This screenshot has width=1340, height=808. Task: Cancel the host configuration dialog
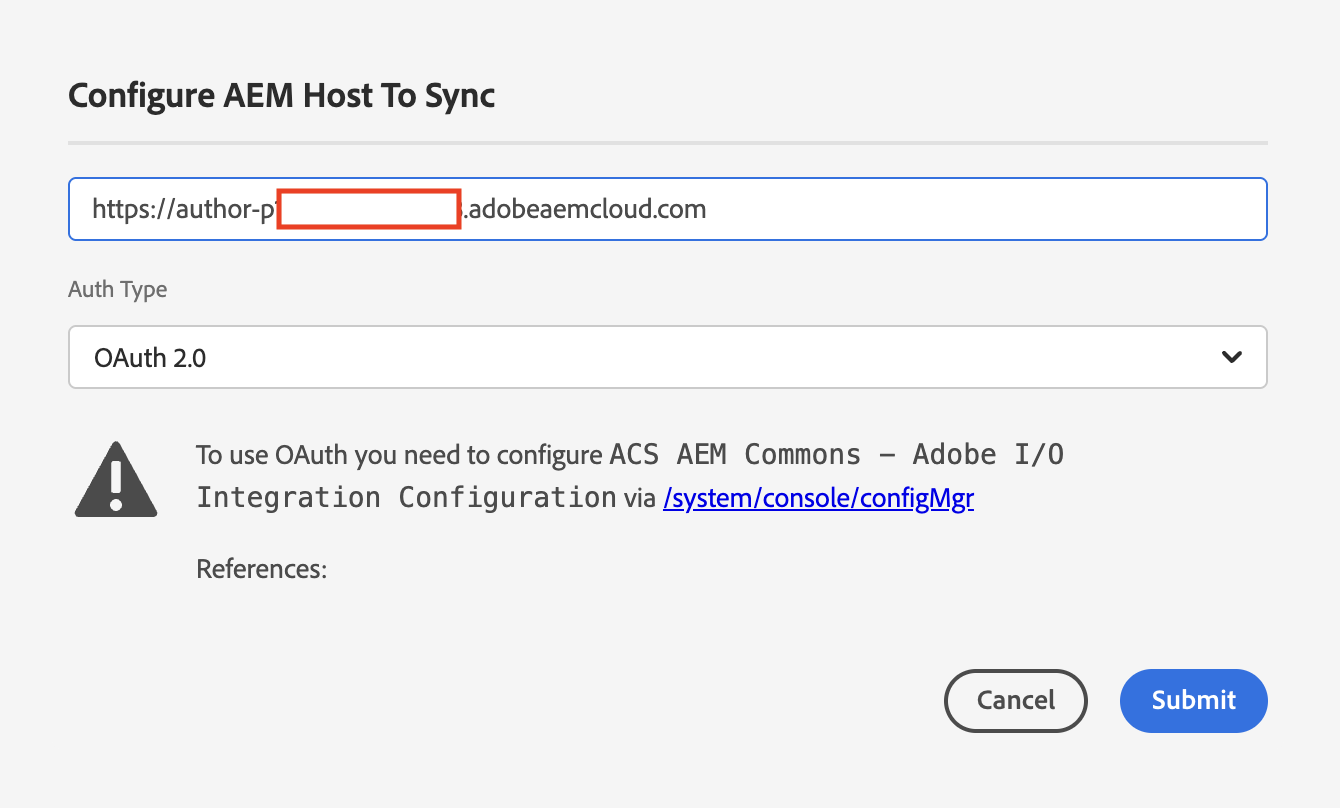1016,700
